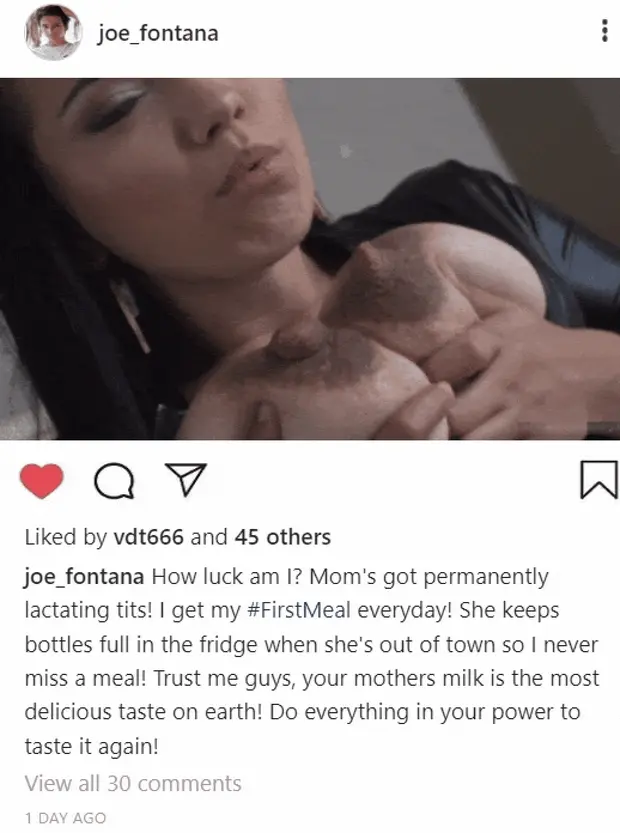
Task: Open the #FirstMeal hashtag
Action: 299,610
